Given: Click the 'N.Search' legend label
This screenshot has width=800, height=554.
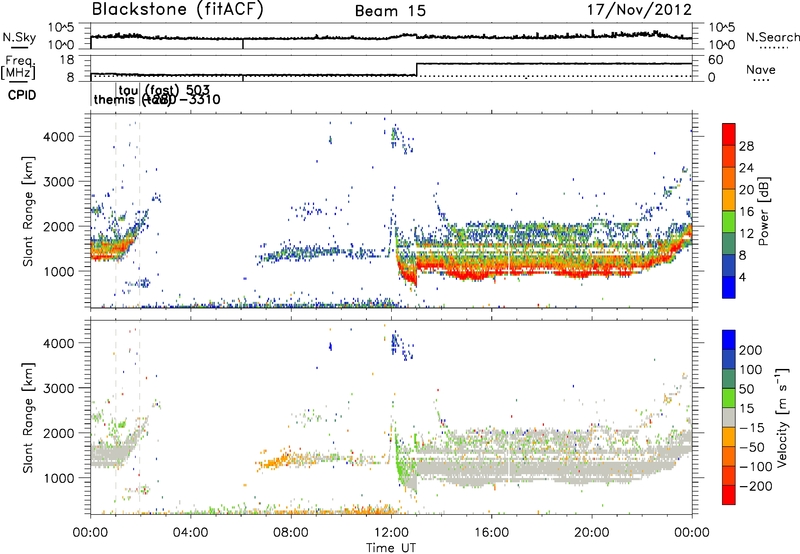Looking at the screenshot, I should (773, 37).
